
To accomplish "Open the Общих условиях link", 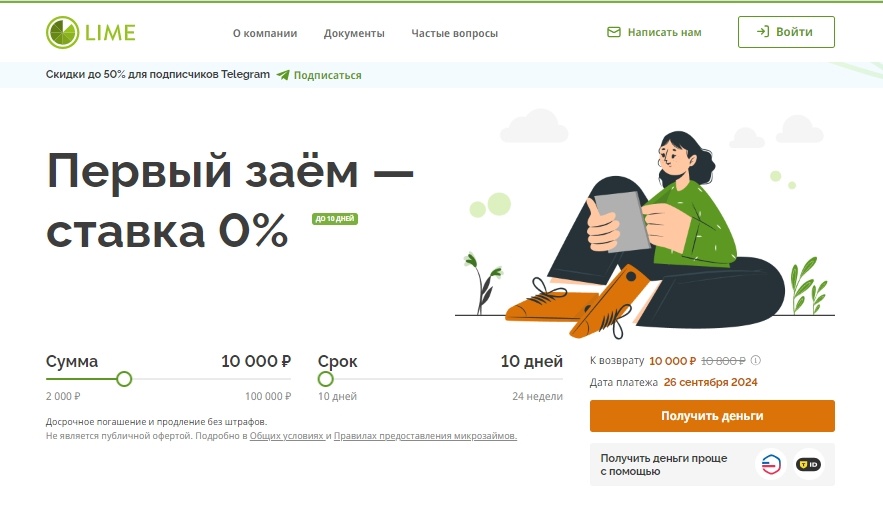I will coord(287,436).
